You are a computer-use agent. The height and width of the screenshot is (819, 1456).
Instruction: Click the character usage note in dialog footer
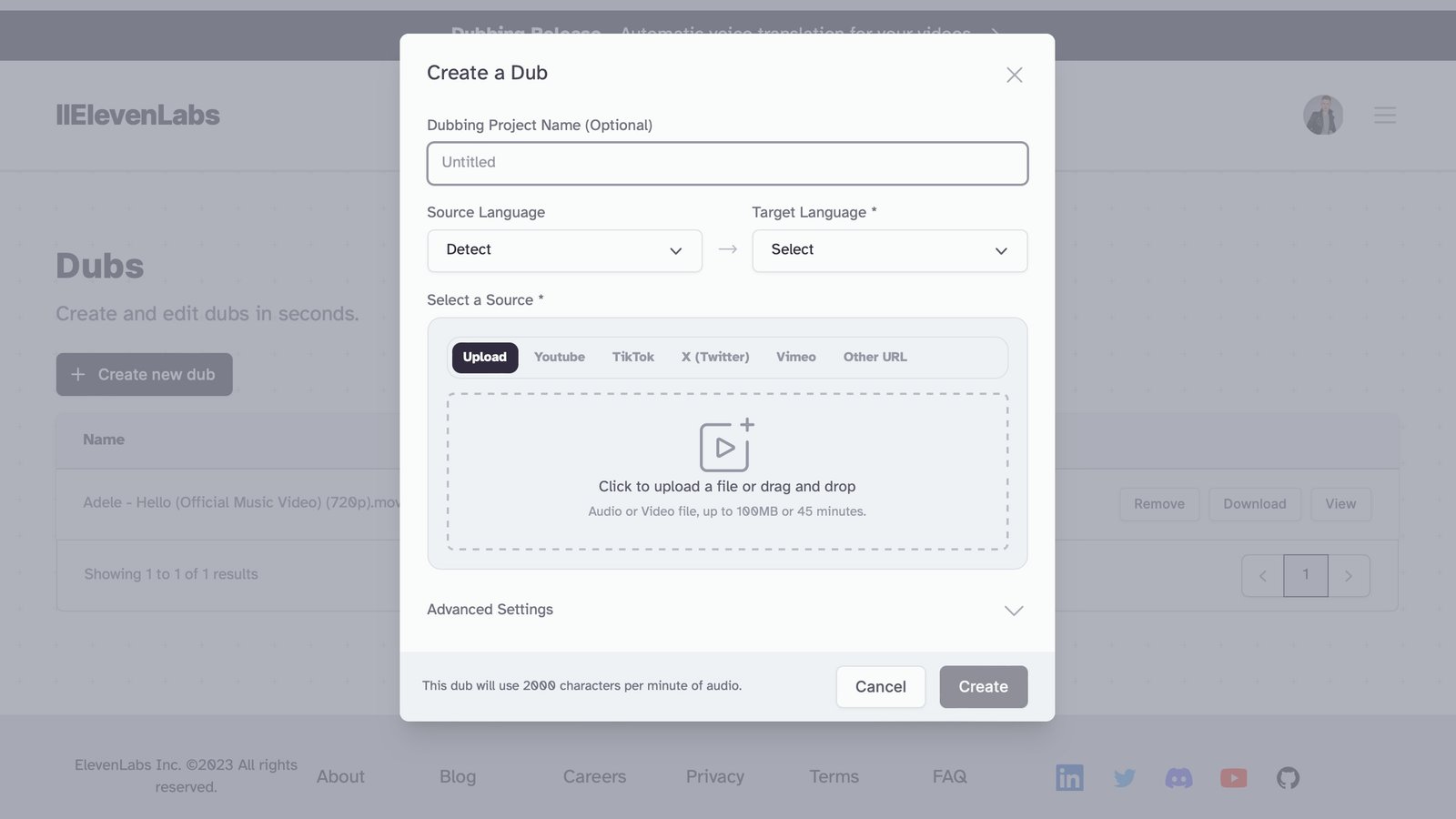point(581,685)
